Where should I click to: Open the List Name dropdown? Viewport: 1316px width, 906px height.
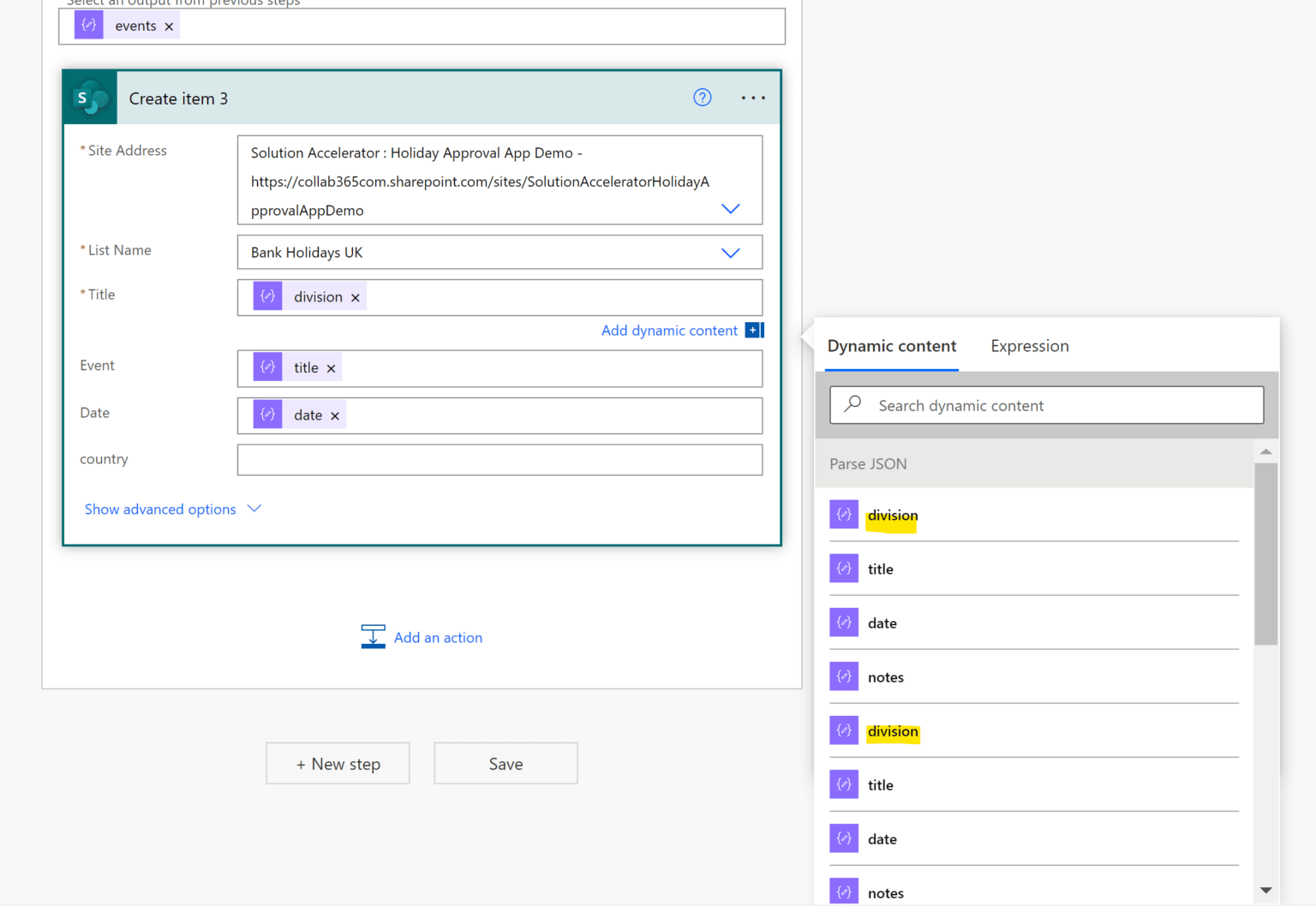(730, 253)
